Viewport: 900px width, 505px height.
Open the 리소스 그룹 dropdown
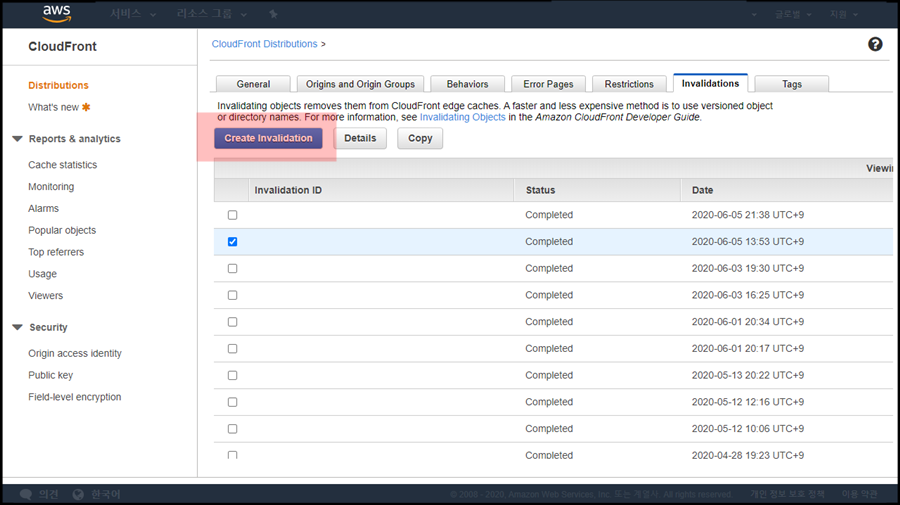[x=212, y=15]
